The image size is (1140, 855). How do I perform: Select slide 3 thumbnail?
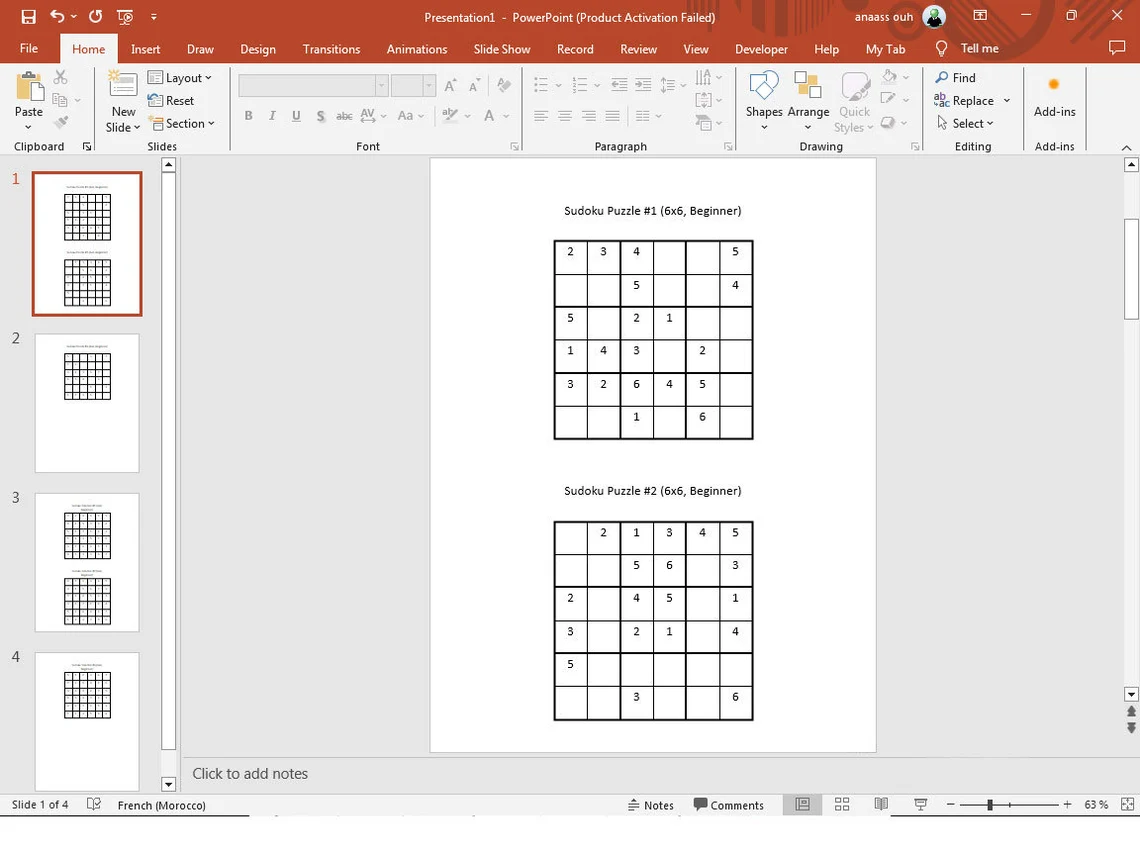(87, 562)
